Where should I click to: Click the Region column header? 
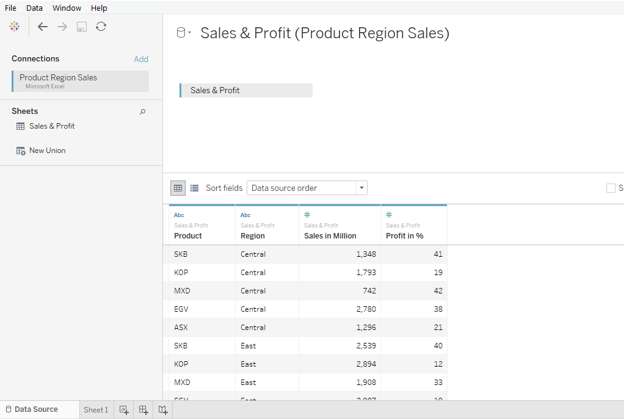pyautogui.click(x=252, y=236)
